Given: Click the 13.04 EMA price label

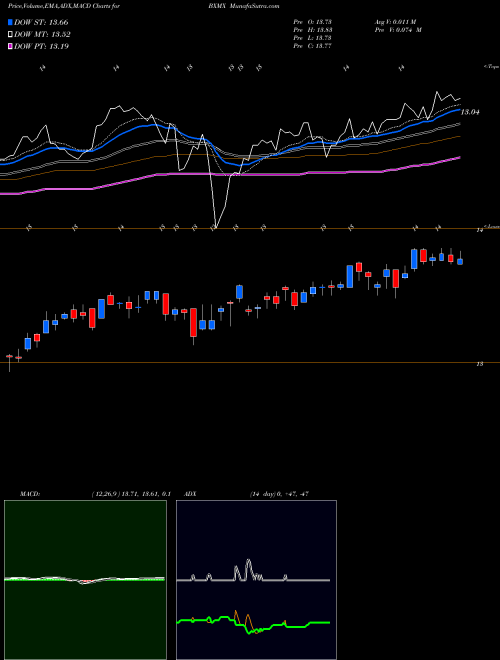Looking at the screenshot, I should (x=470, y=112).
